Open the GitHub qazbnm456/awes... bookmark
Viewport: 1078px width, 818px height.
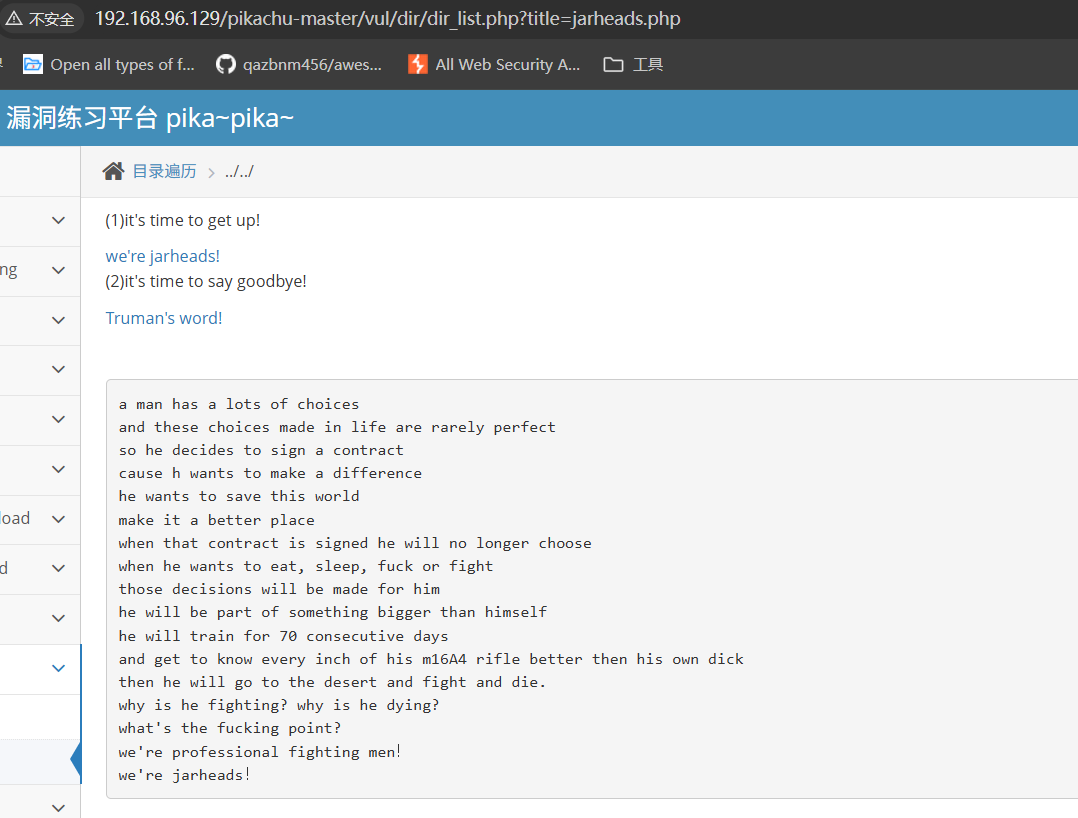click(298, 65)
